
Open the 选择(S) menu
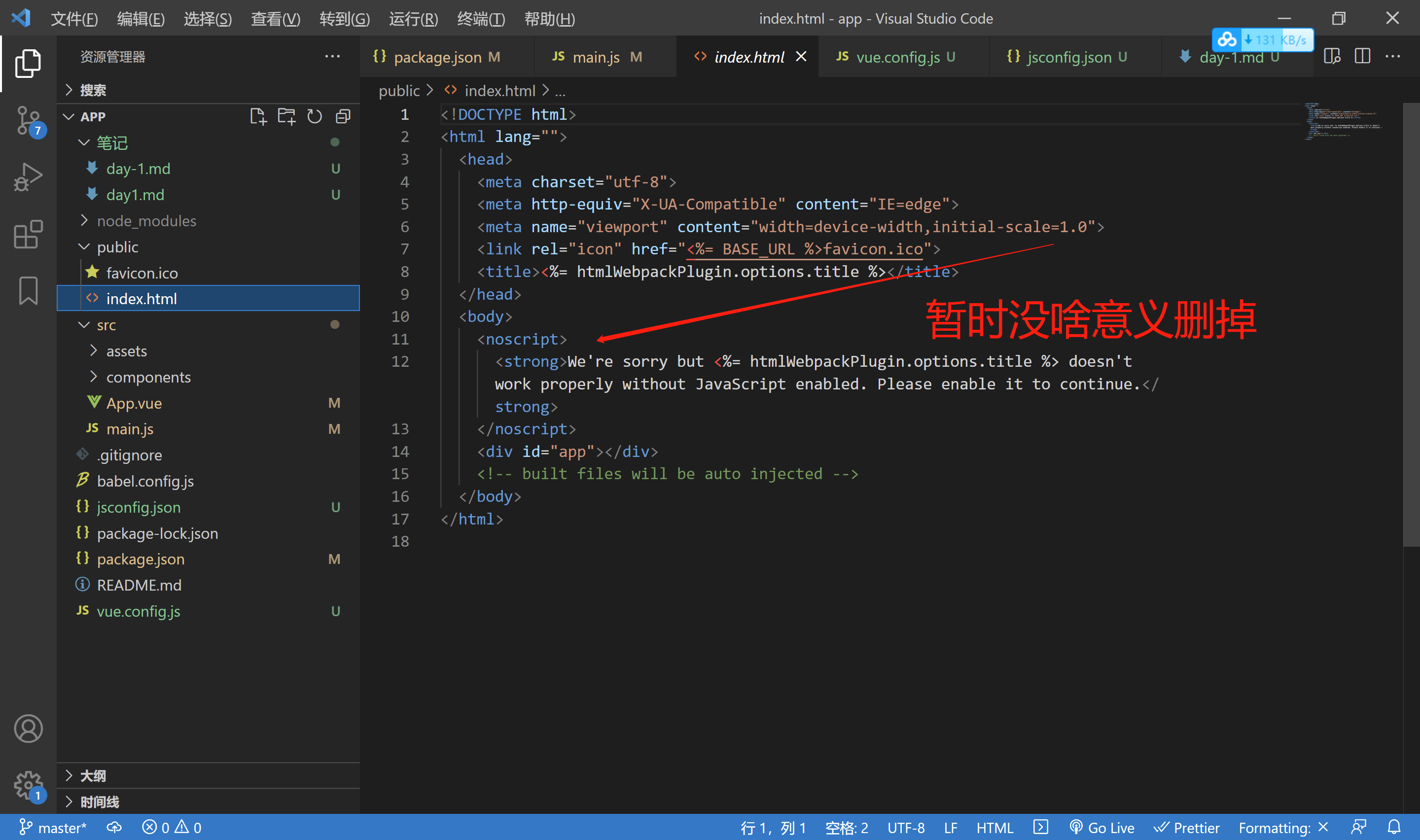208,19
